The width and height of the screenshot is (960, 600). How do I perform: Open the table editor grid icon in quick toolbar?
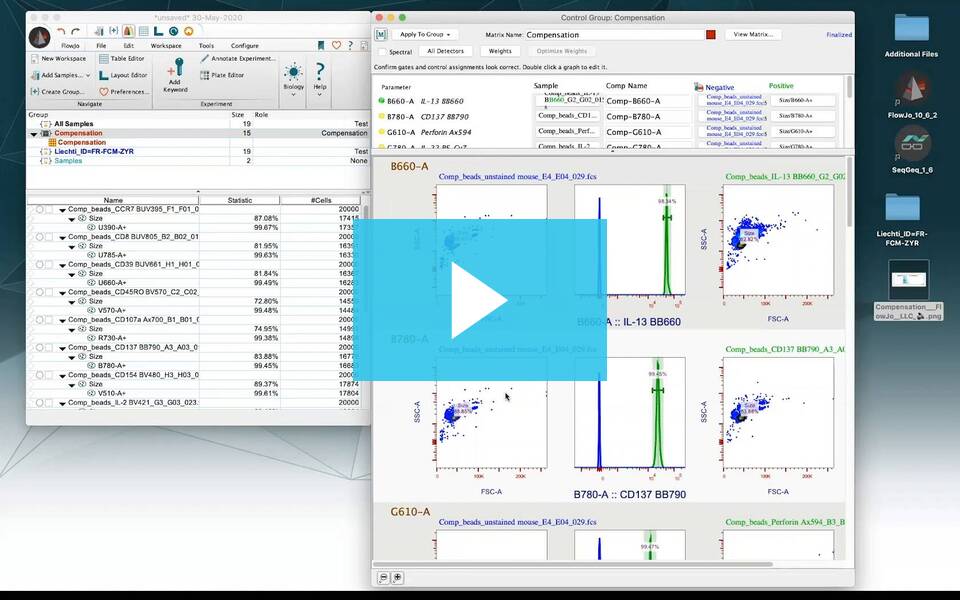pos(144,31)
